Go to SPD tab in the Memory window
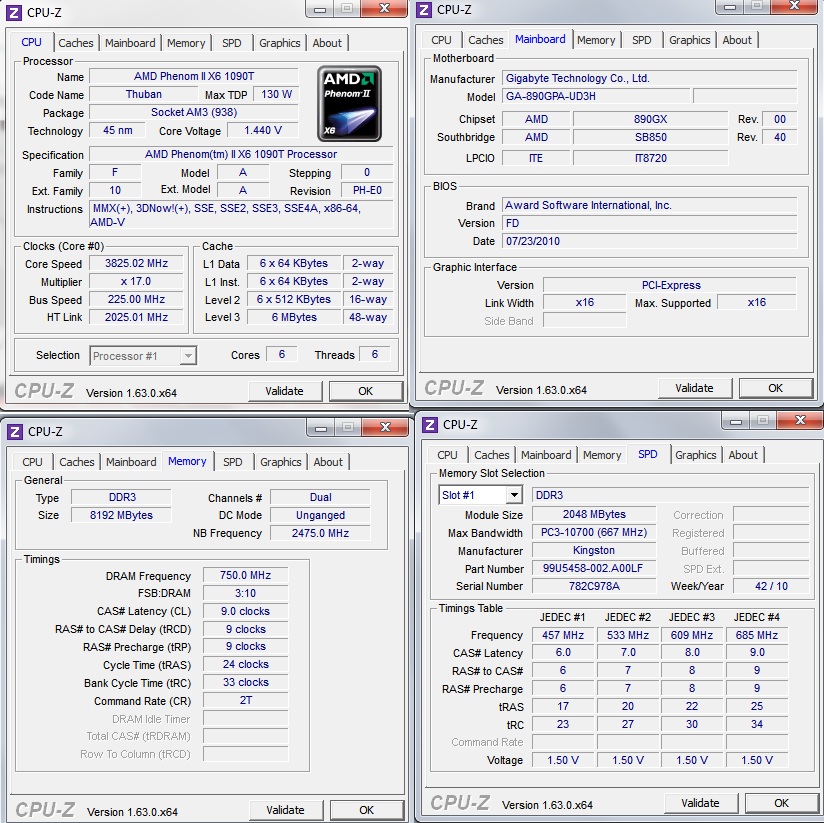 click(232, 462)
